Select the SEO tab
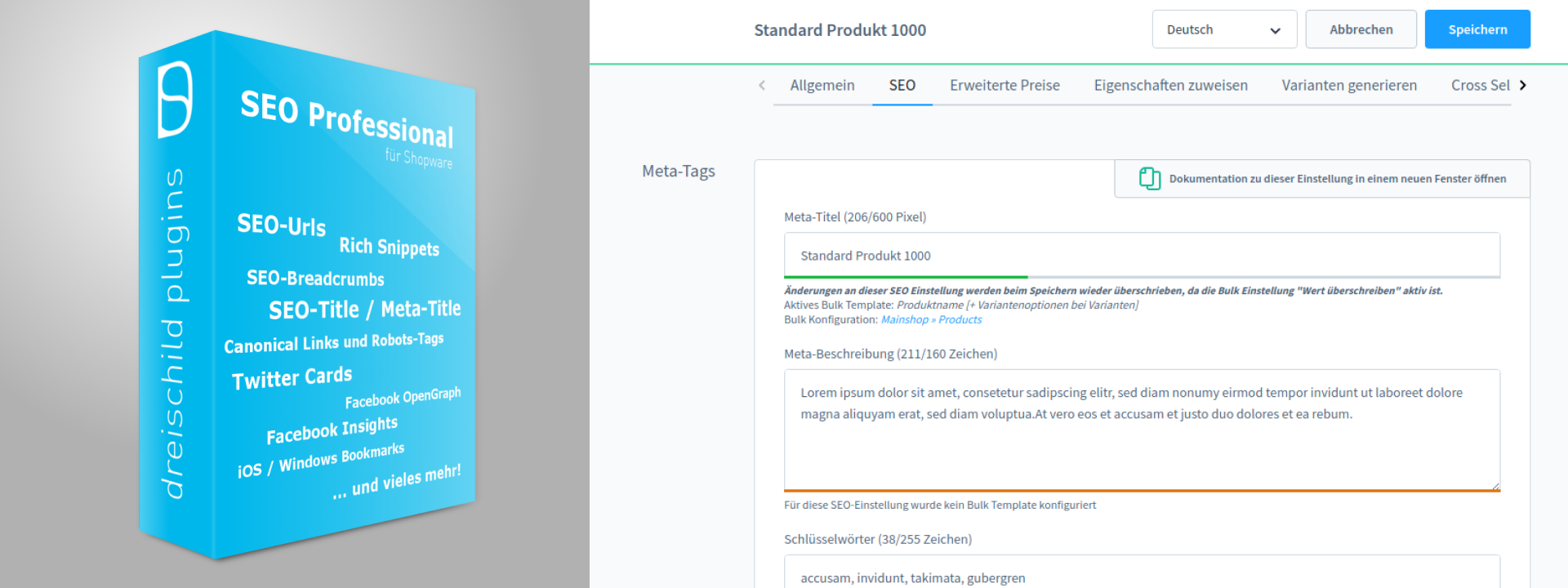This screenshot has height=588, width=1568. pyautogui.click(x=902, y=85)
